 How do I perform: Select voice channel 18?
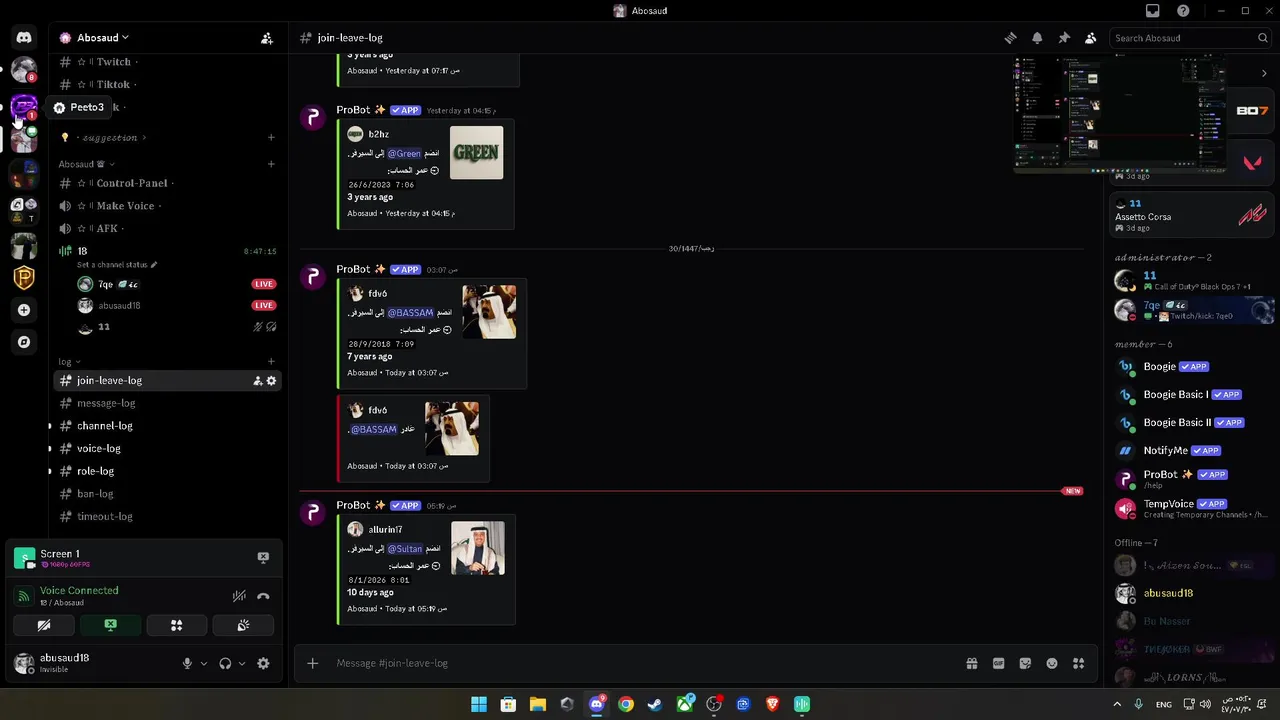(168, 251)
